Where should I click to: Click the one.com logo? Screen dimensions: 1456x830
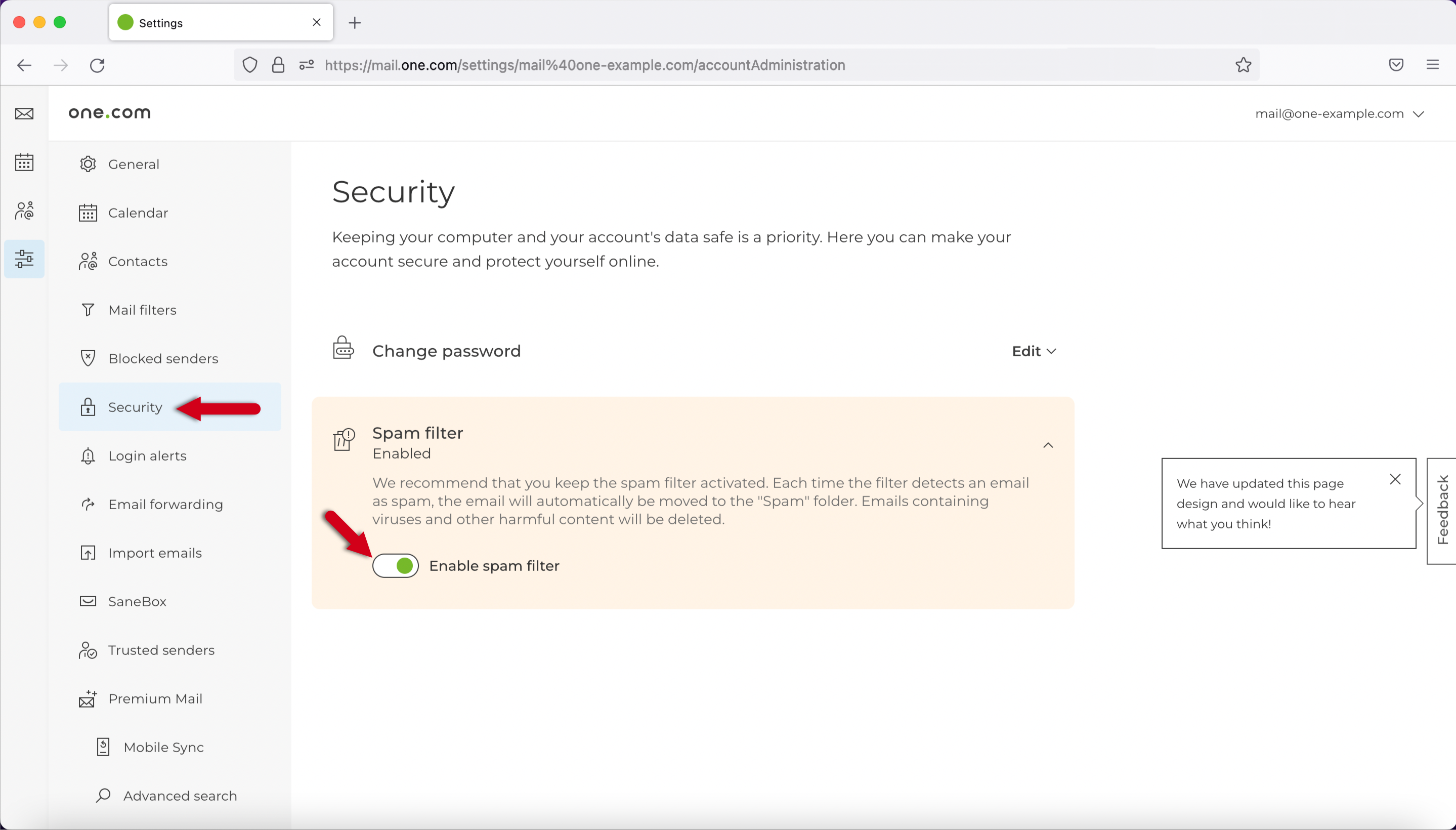[x=109, y=113]
